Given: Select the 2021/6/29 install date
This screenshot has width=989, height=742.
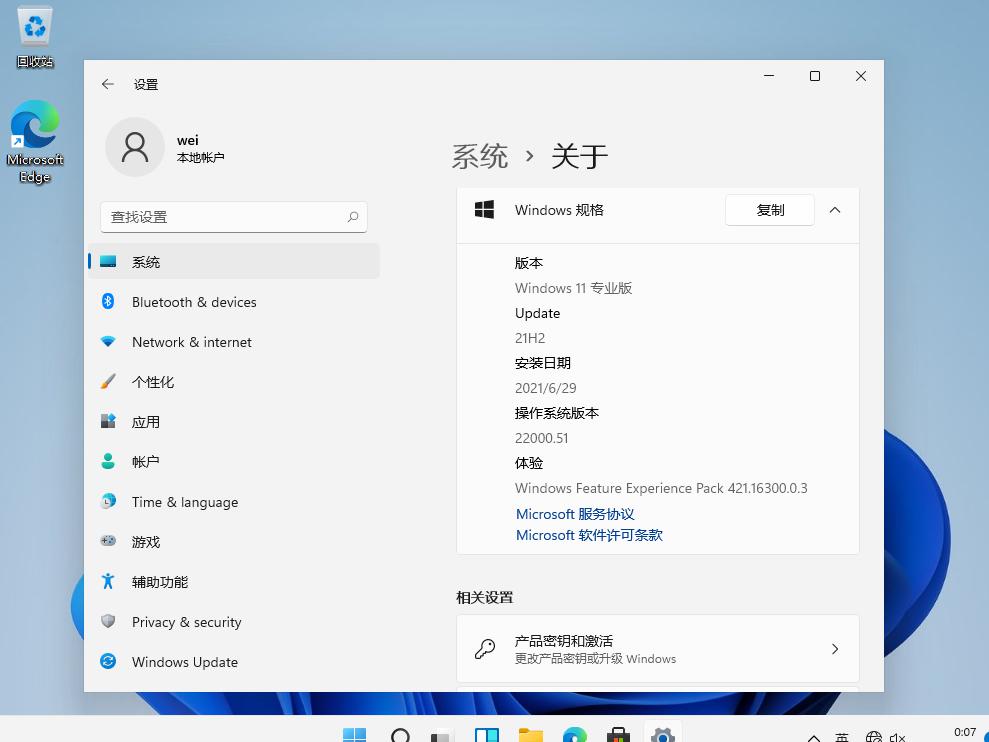Looking at the screenshot, I should 546,387.
